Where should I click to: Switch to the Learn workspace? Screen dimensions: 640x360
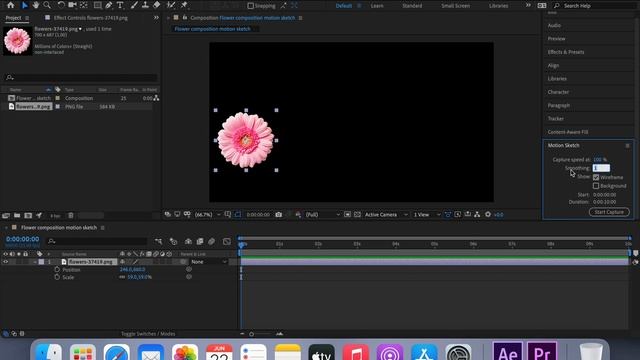coord(377,6)
